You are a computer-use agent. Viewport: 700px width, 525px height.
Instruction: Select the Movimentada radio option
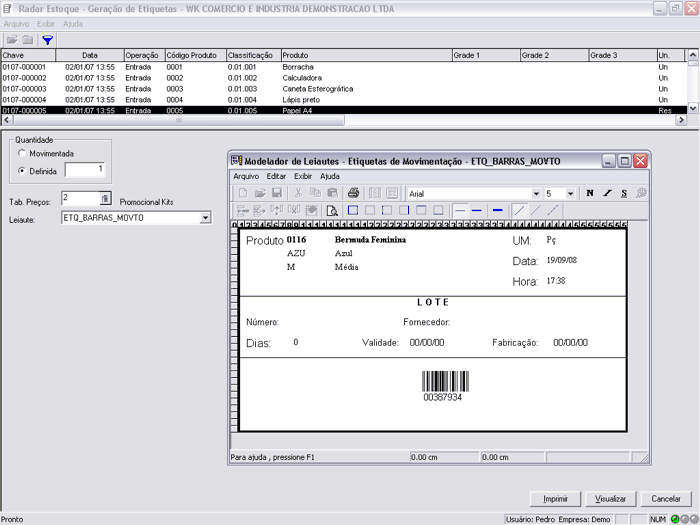(23, 154)
